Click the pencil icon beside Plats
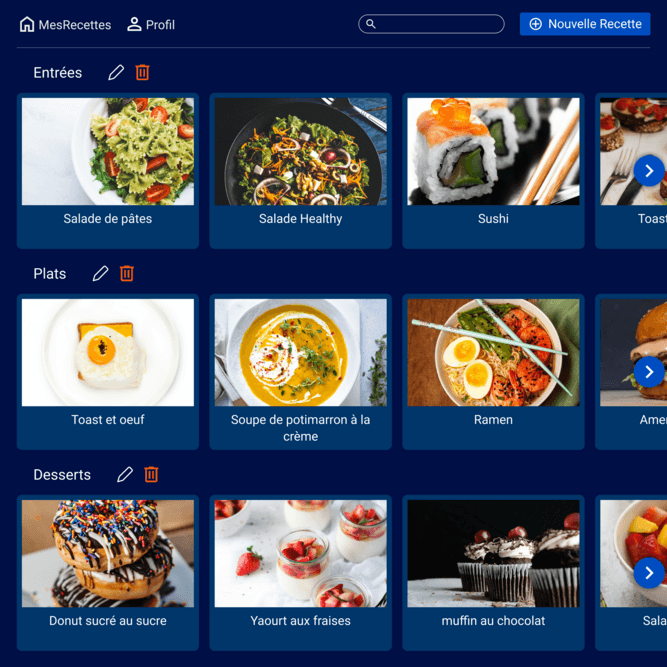Screen dimensions: 667x667 pyautogui.click(x=100, y=274)
